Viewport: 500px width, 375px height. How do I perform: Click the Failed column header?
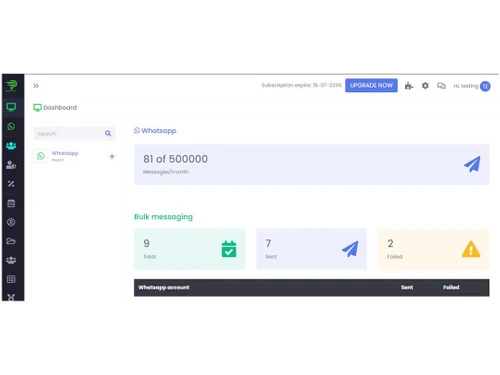pyautogui.click(x=451, y=287)
